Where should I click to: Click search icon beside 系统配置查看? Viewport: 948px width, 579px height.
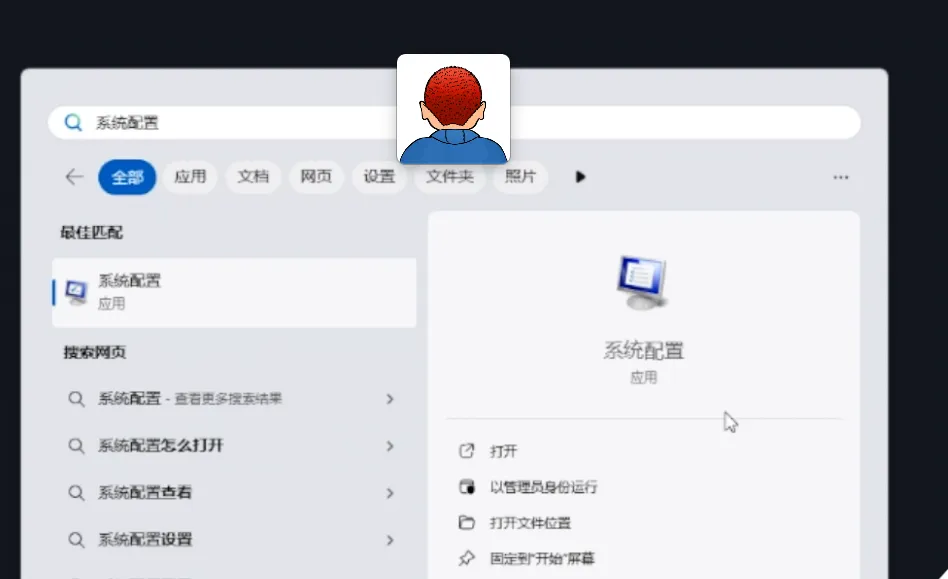pos(76,493)
